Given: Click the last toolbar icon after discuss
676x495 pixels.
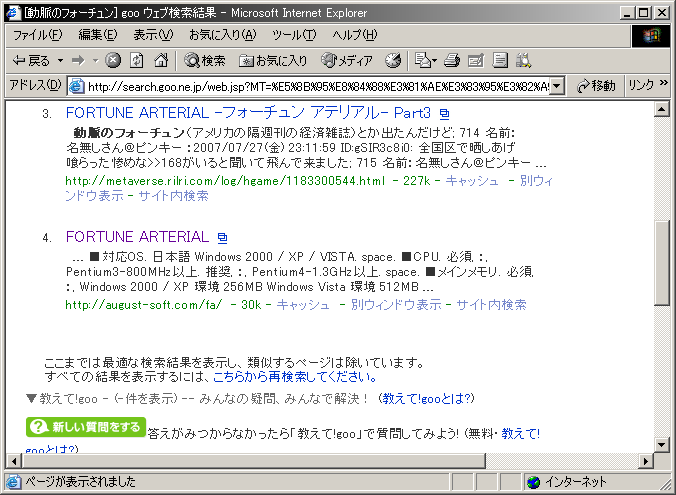Looking at the screenshot, I should [523, 60].
